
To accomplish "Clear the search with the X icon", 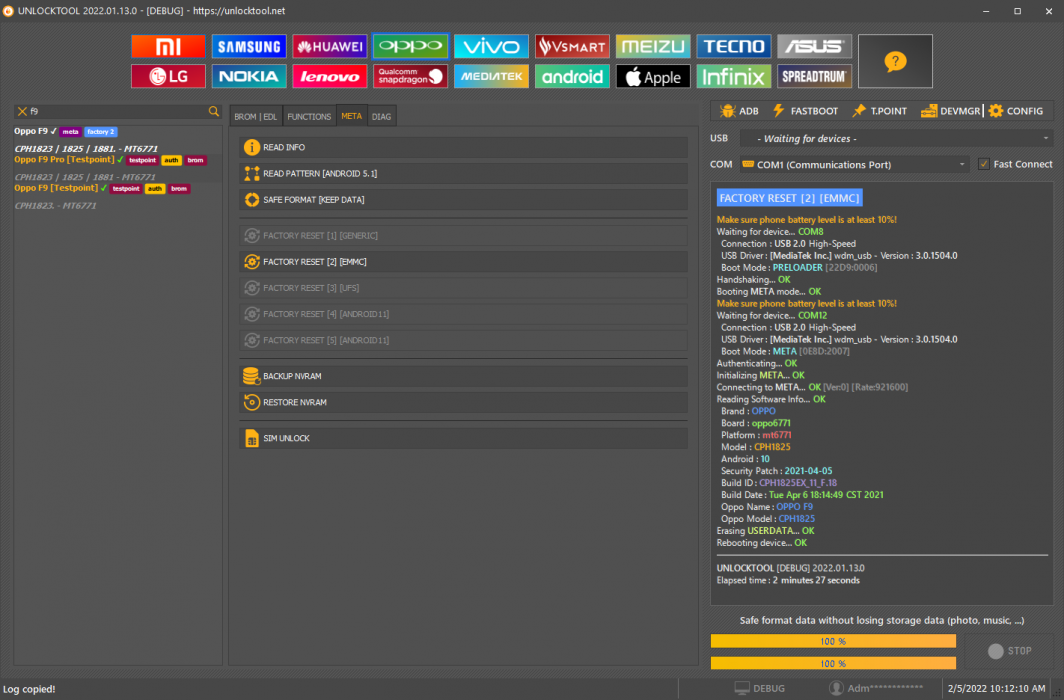I will point(22,111).
